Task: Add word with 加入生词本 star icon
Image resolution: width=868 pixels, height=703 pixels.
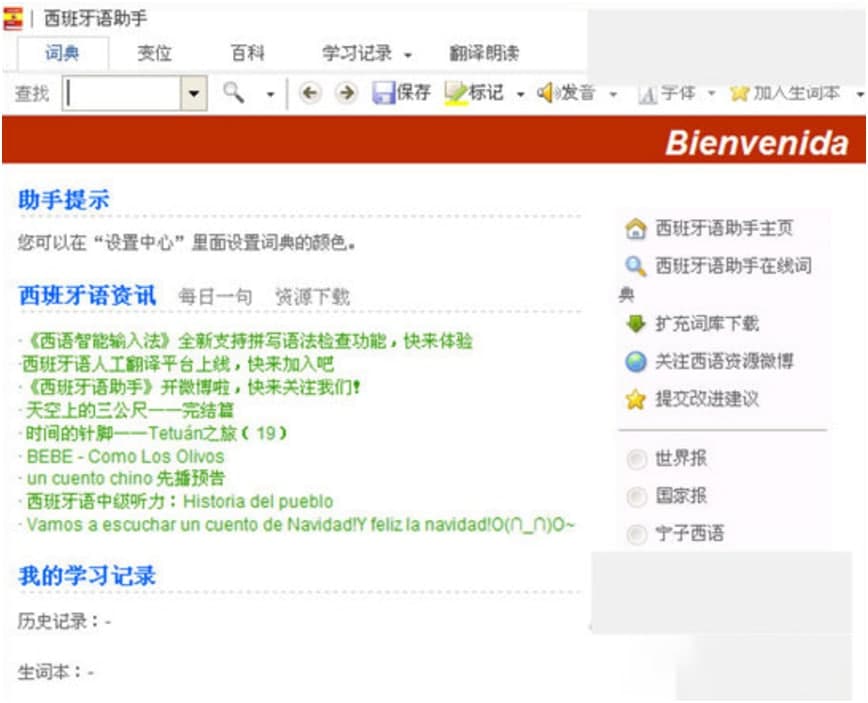Action: click(739, 93)
